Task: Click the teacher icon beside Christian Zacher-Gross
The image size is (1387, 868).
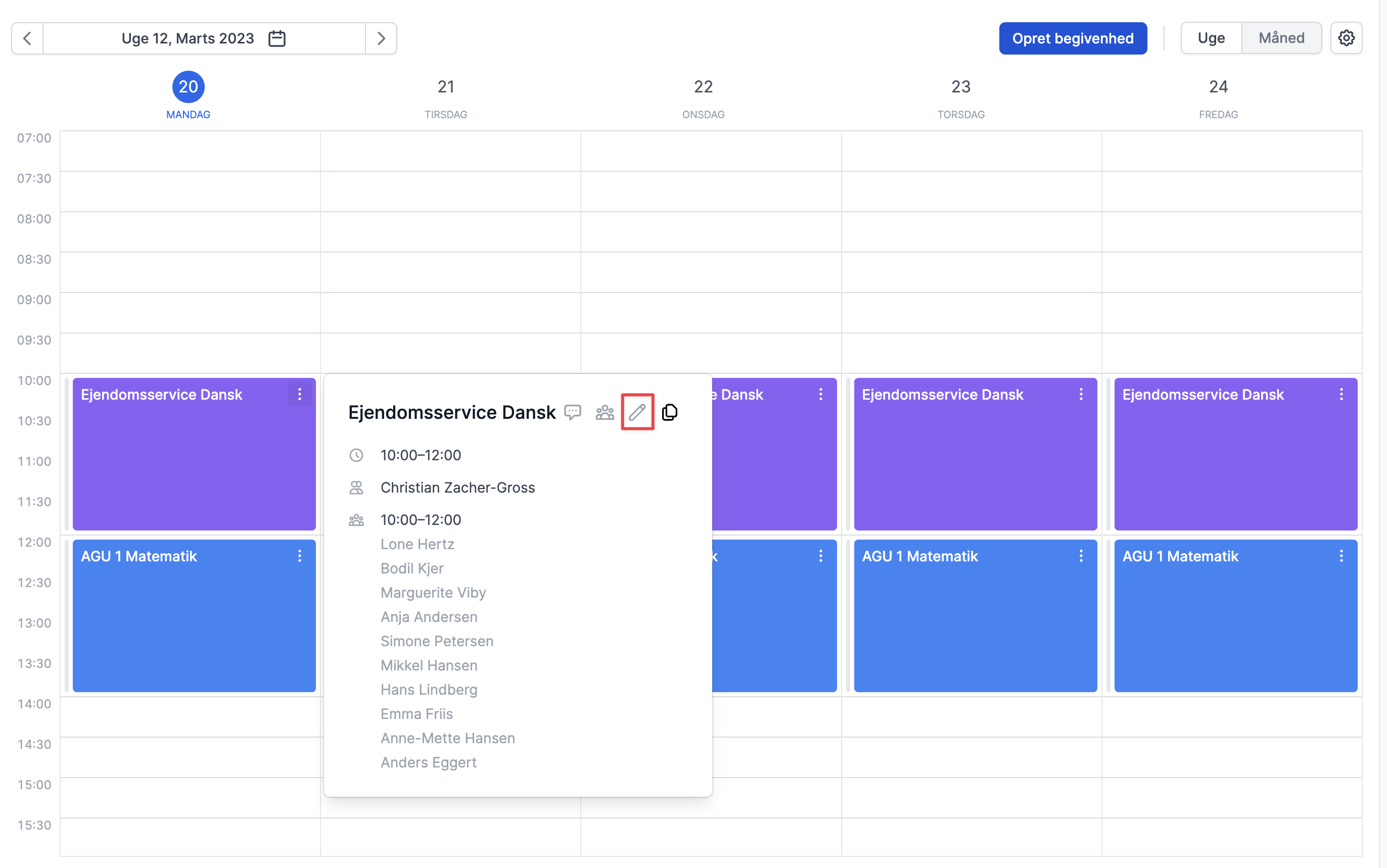Action: click(x=356, y=488)
